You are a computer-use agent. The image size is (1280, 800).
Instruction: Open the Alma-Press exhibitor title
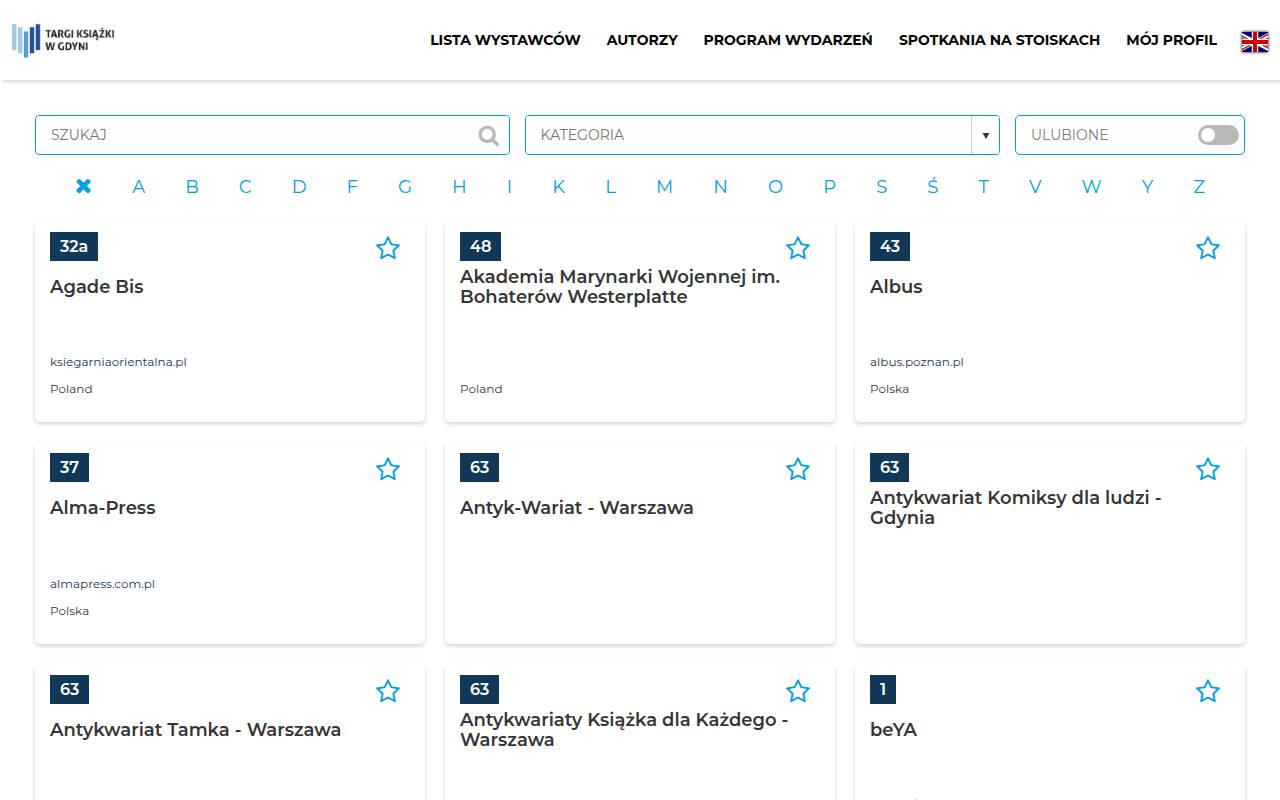(x=103, y=508)
